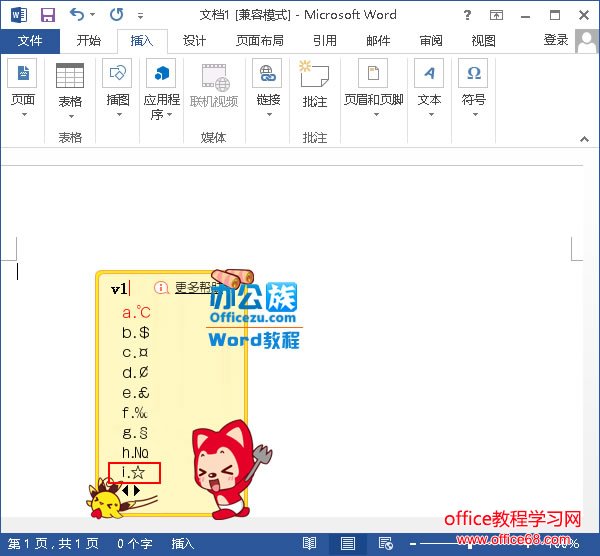Open the 邮件 tab
600x556 pixels.
coord(378,41)
